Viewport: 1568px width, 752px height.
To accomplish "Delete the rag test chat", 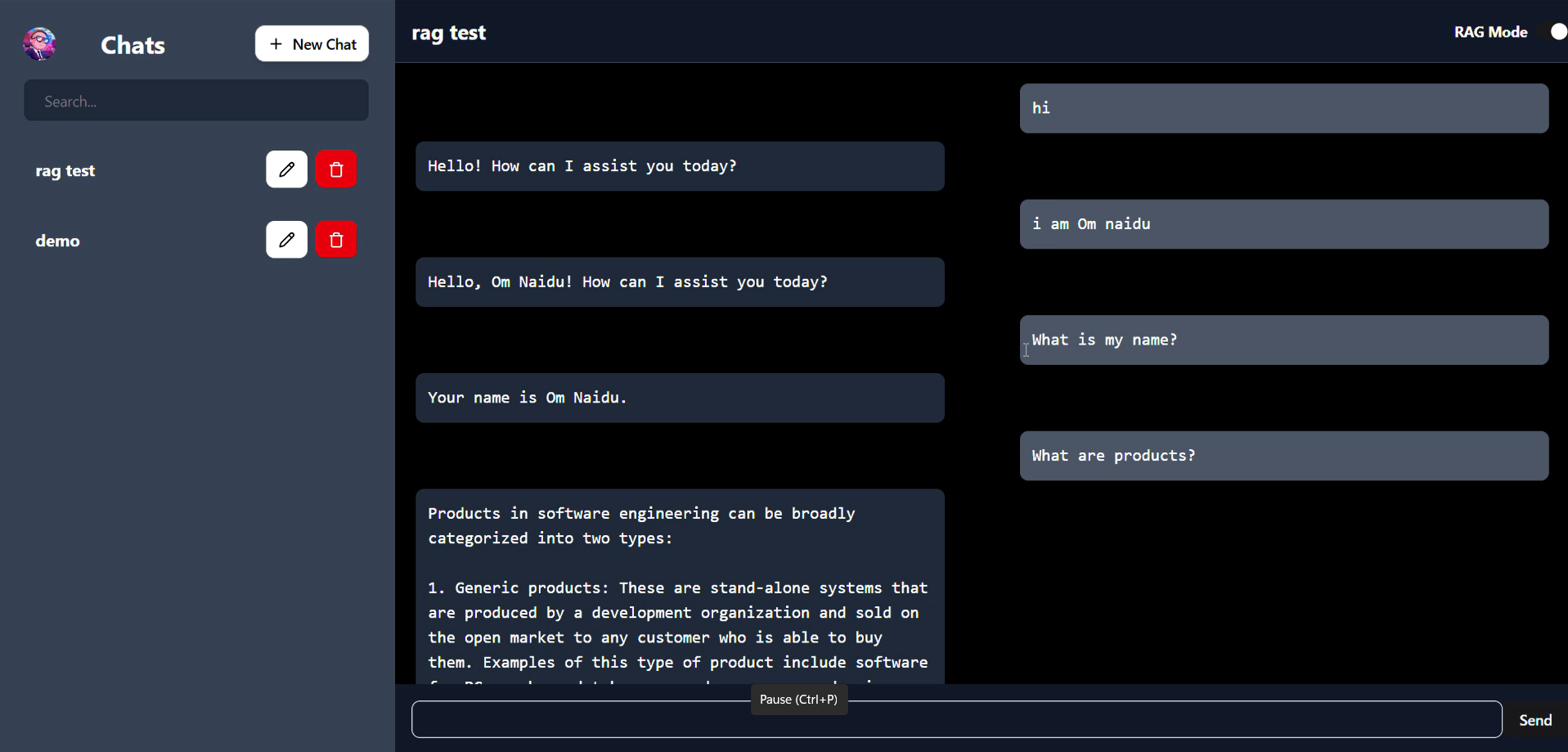I will pyautogui.click(x=335, y=169).
